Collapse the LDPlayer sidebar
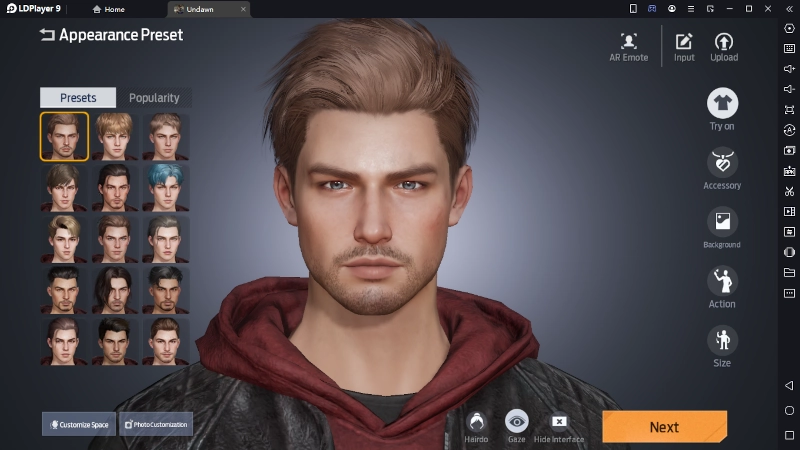Screen dimensions: 800x450 point(789,9)
